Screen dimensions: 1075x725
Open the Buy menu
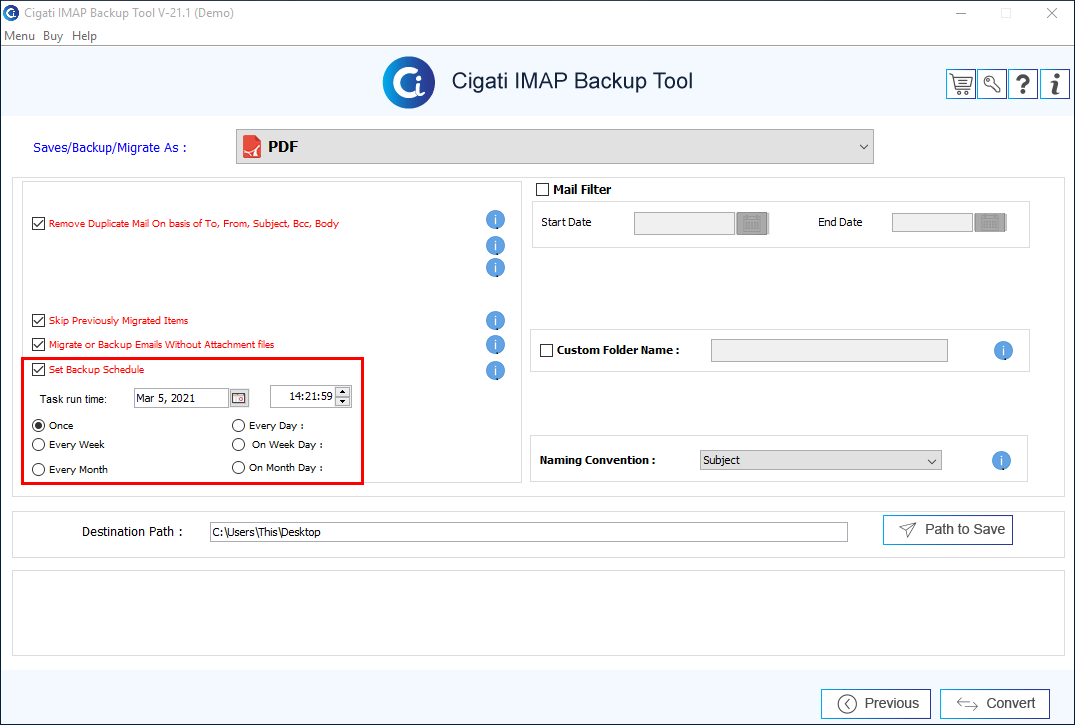[53, 36]
